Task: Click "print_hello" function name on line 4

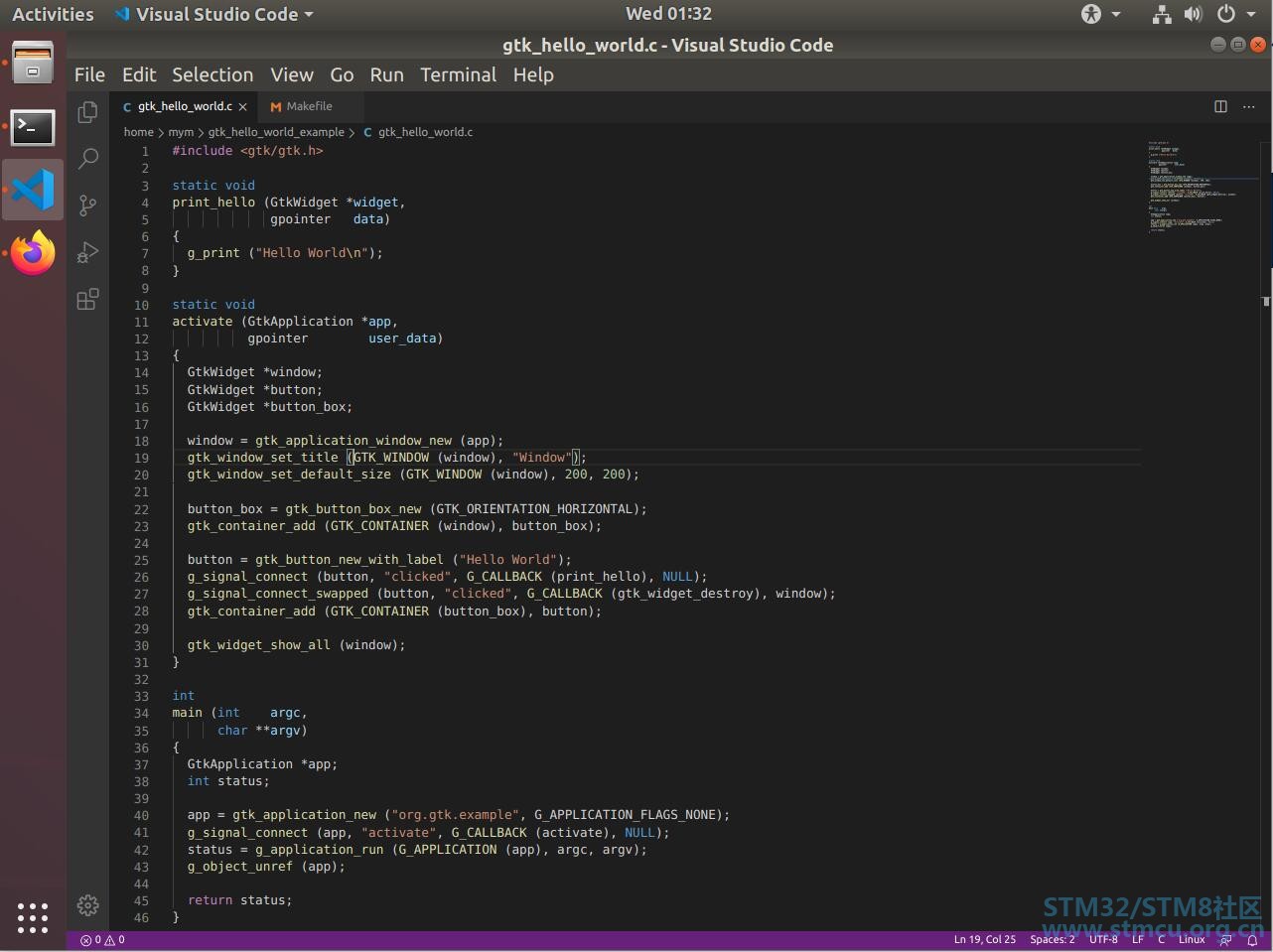Action: (x=213, y=203)
